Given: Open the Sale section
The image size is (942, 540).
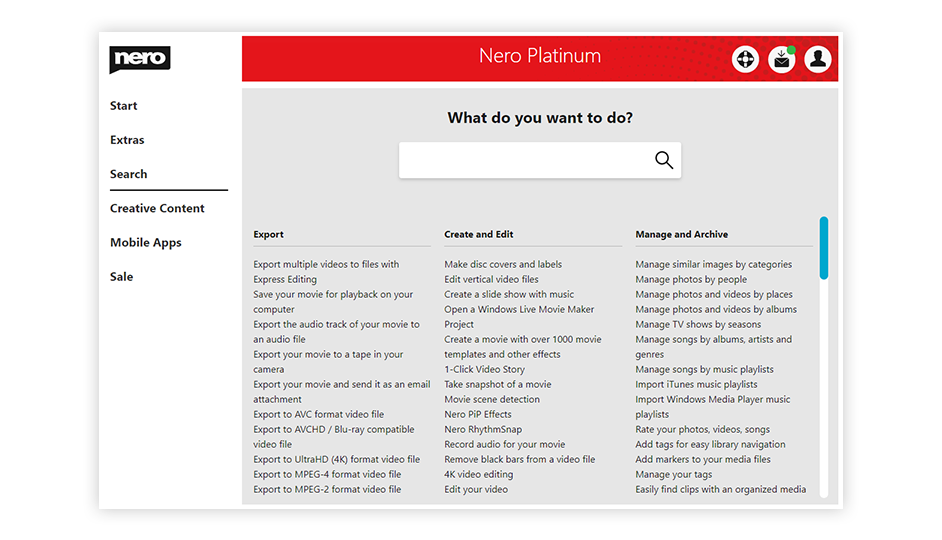Looking at the screenshot, I should coord(121,277).
